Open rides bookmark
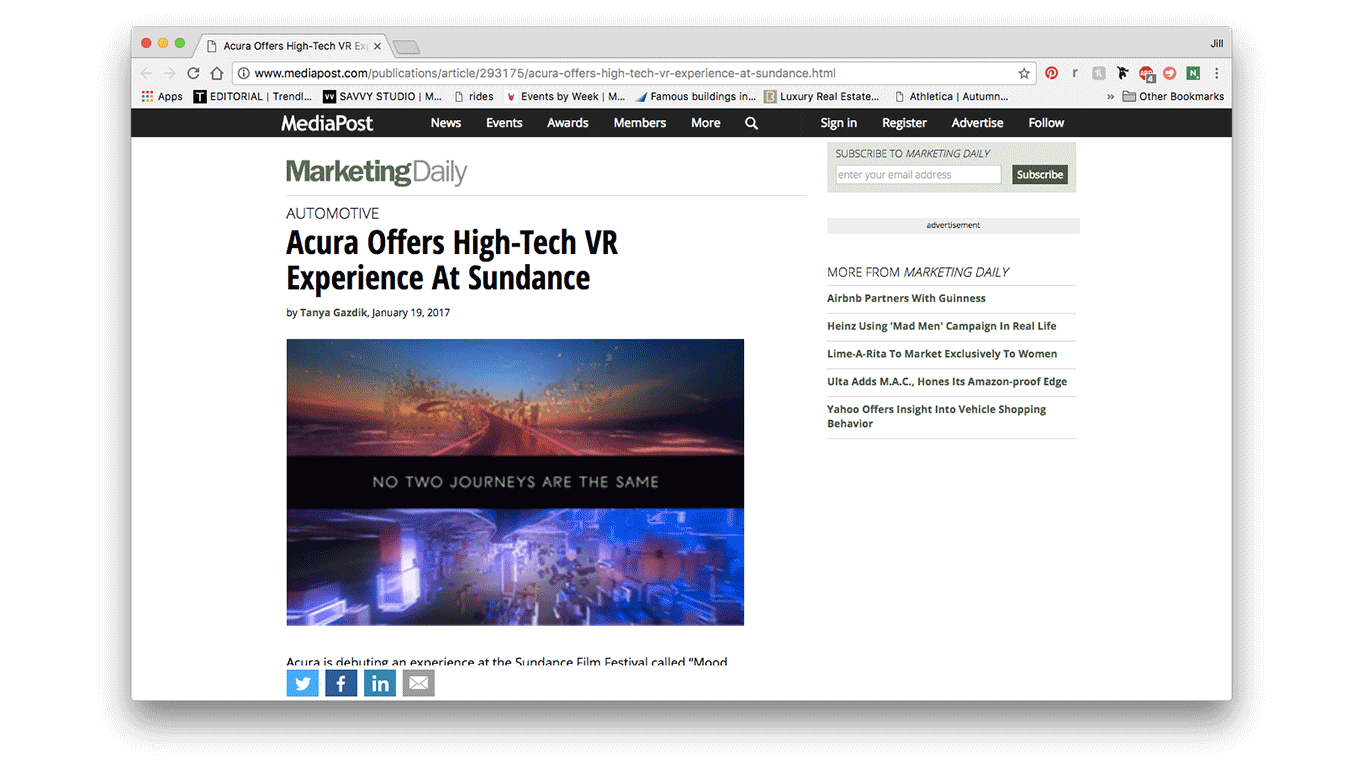Screen dimensions: 1366x768 (x=474, y=97)
